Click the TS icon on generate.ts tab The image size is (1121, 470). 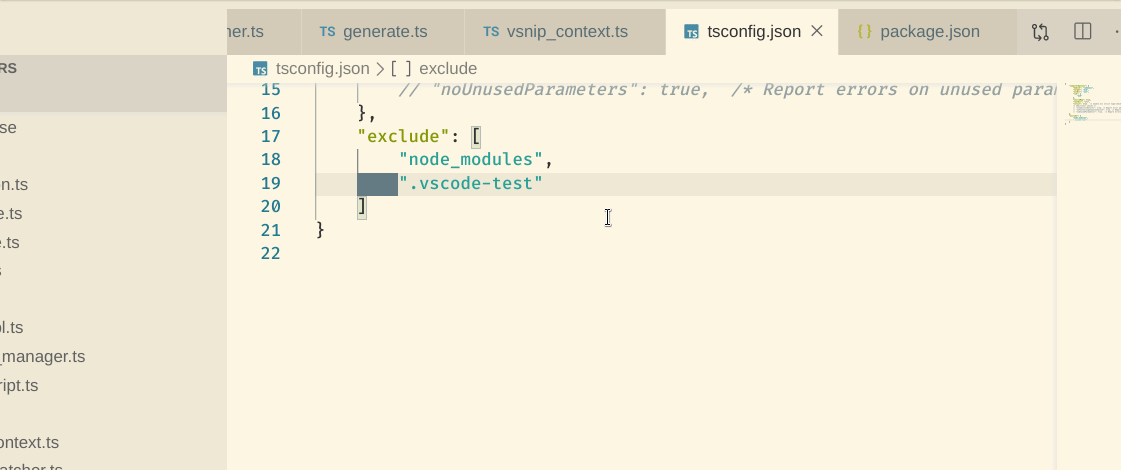click(x=328, y=32)
